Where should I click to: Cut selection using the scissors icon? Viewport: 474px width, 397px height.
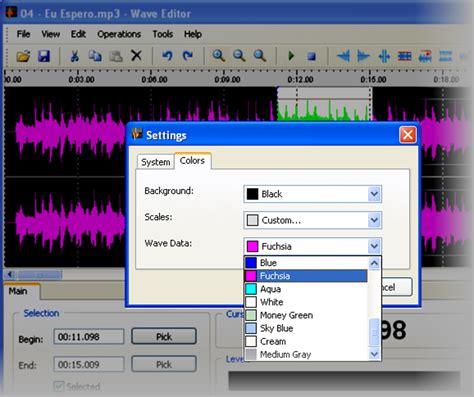[75, 56]
